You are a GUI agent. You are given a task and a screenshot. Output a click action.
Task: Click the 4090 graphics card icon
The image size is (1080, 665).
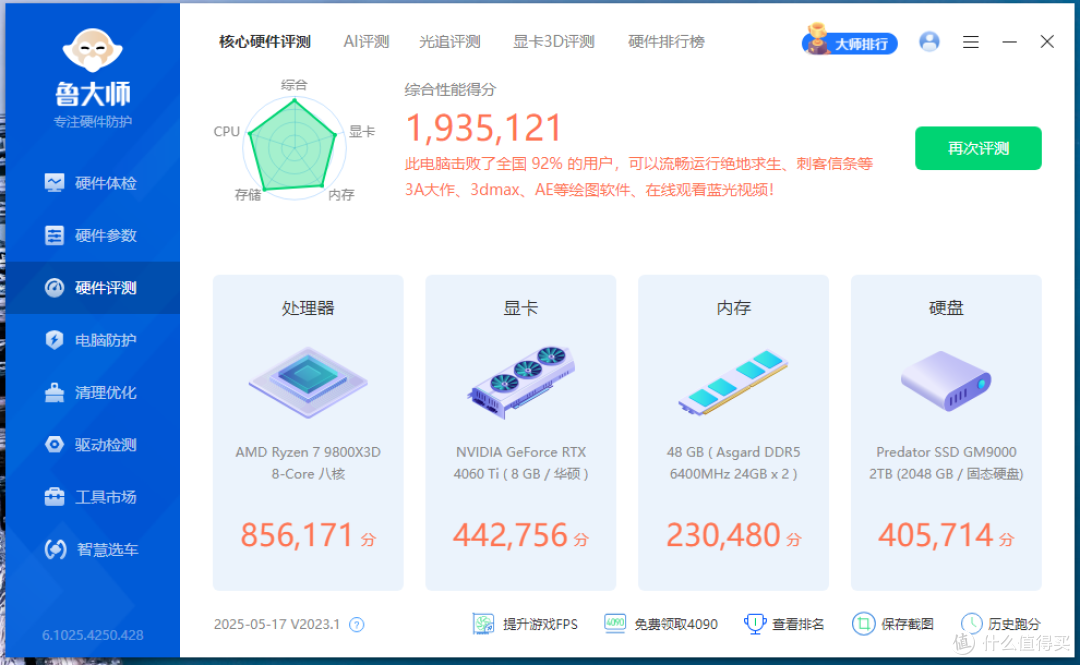tap(614, 623)
